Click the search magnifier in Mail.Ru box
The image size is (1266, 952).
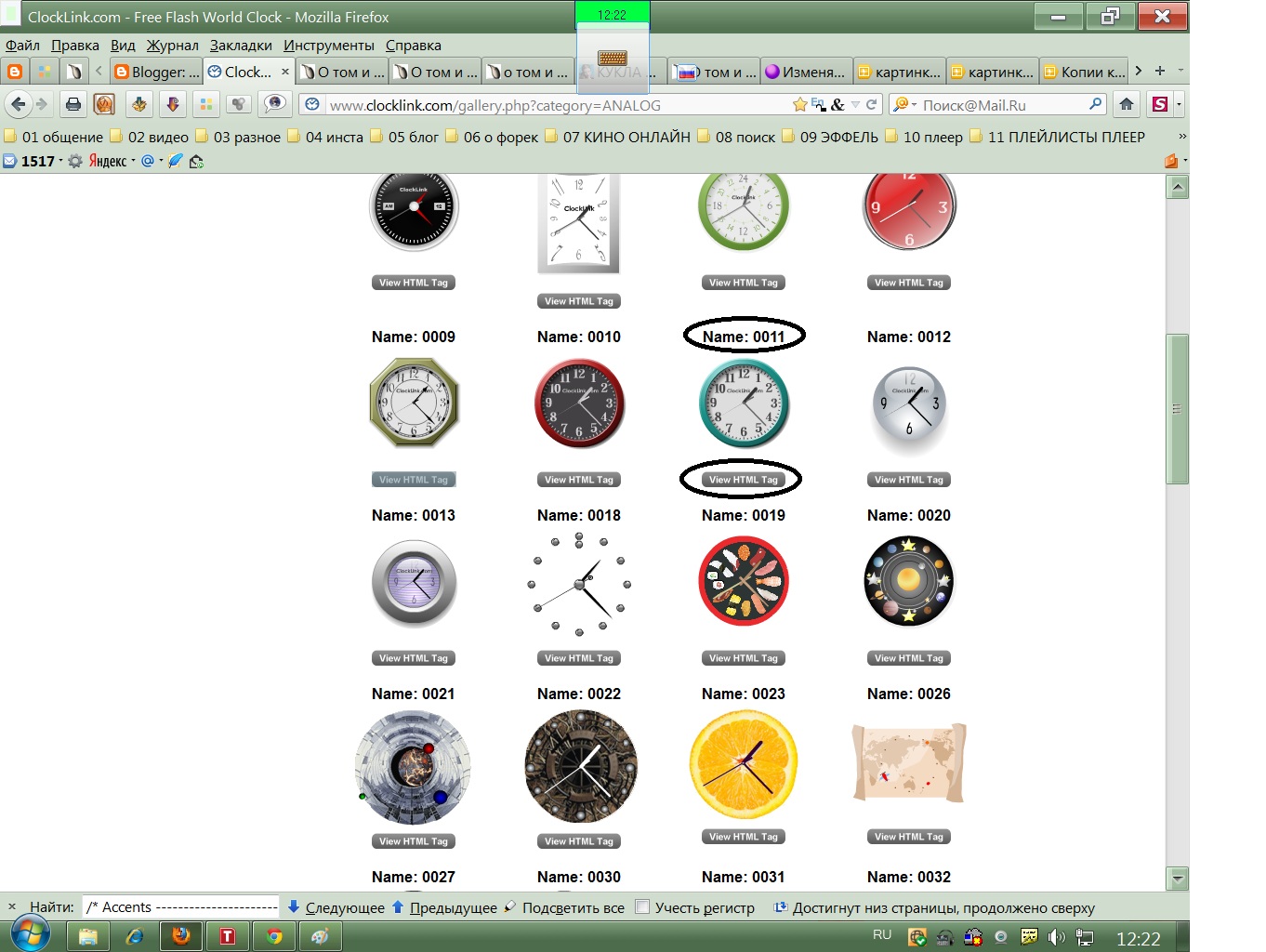[1095, 104]
